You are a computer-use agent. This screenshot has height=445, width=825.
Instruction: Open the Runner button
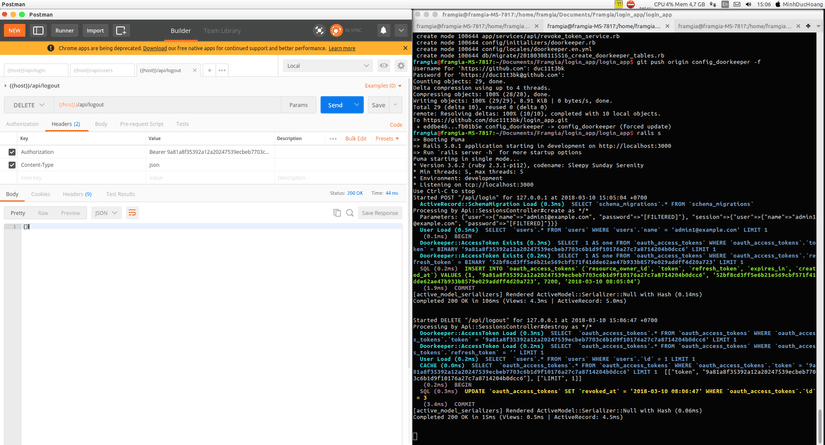65,31
